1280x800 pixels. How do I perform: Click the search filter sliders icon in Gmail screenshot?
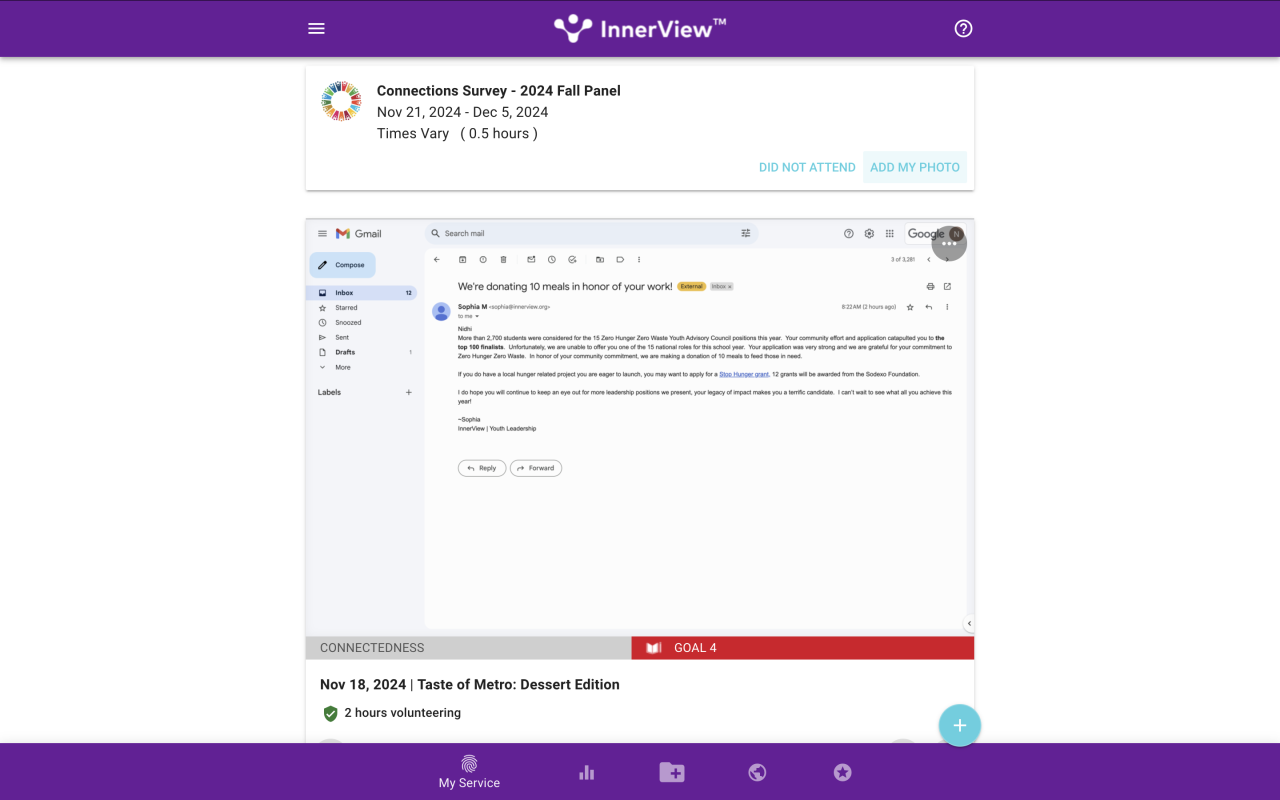[746, 233]
